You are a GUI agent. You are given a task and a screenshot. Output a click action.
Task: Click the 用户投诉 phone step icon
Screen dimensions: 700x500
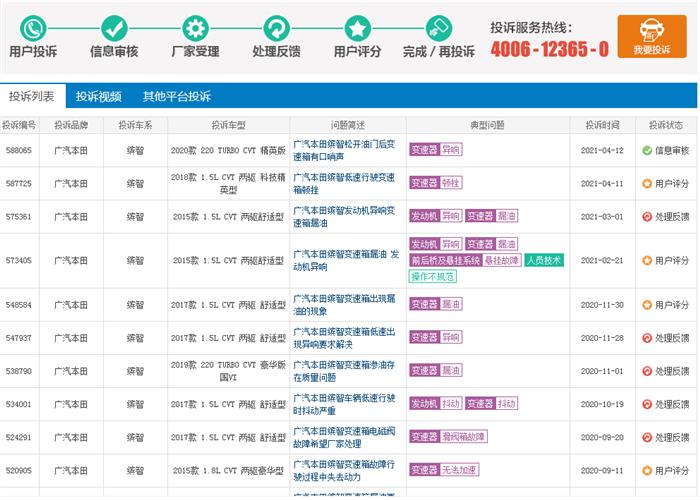[x=33, y=28]
